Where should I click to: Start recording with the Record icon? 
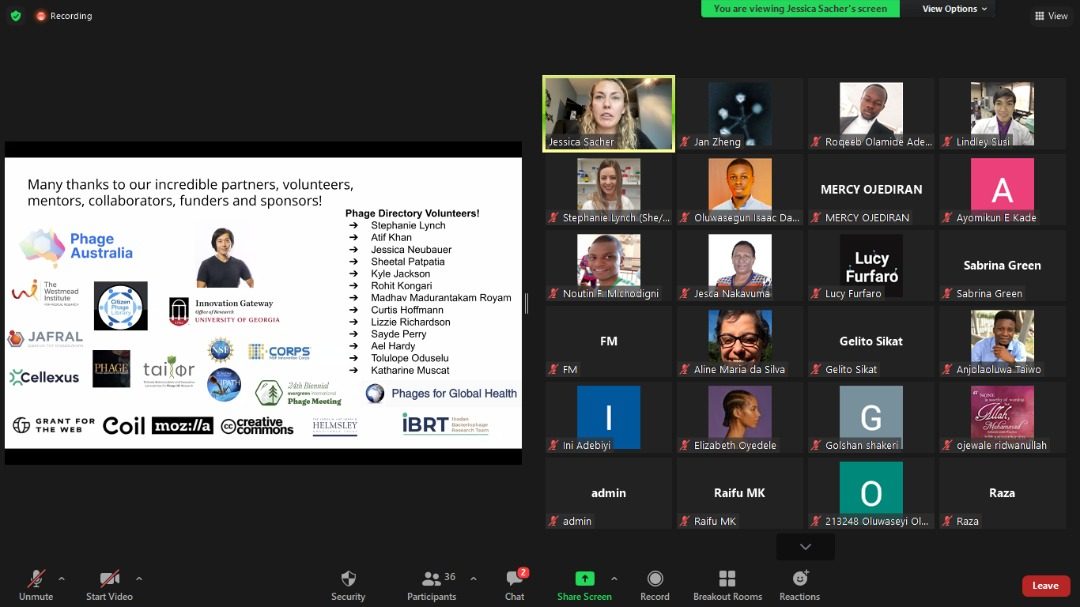coord(655,578)
